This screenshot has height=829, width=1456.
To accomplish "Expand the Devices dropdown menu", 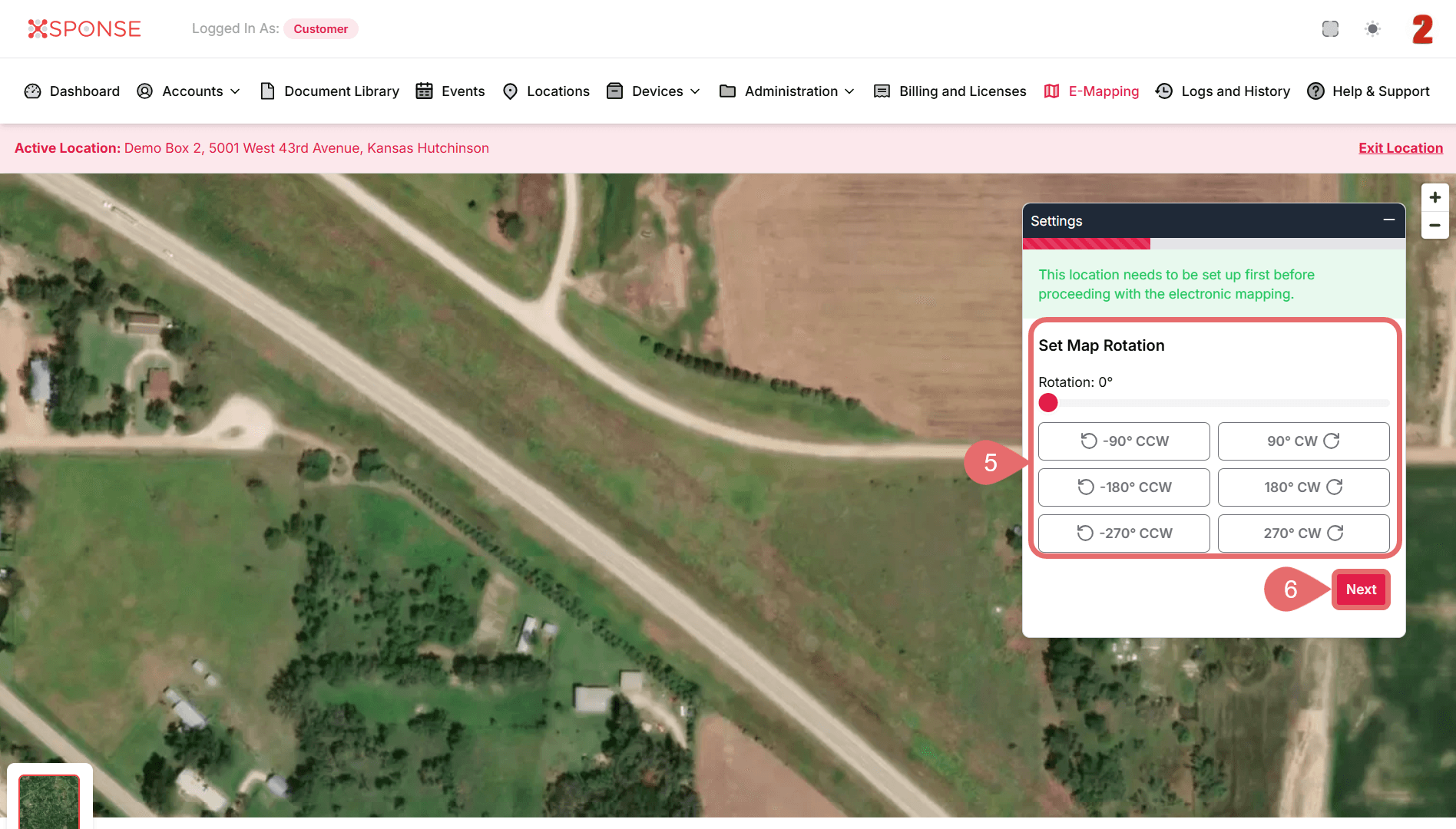I will (x=654, y=91).
